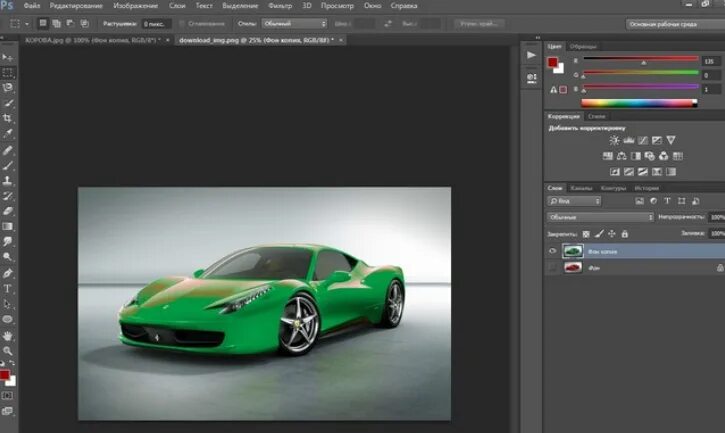Toggle lock position for layer
Image resolution: width=725 pixels, height=433 pixels.
pyautogui.click(x=612, y=234)
